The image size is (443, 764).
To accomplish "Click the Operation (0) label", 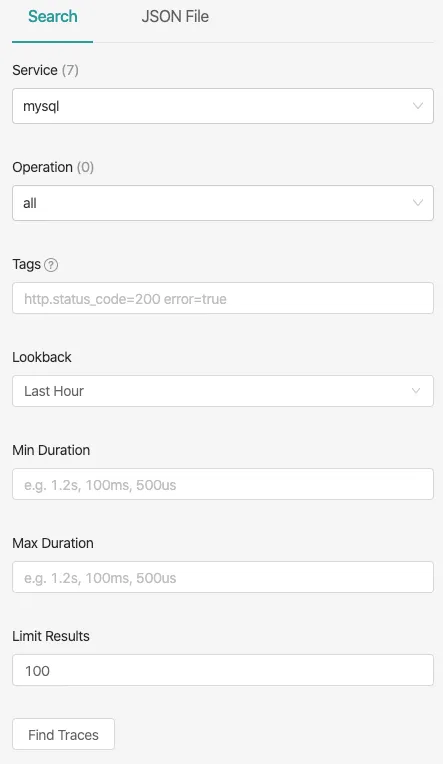I will (x=53, y=167).
